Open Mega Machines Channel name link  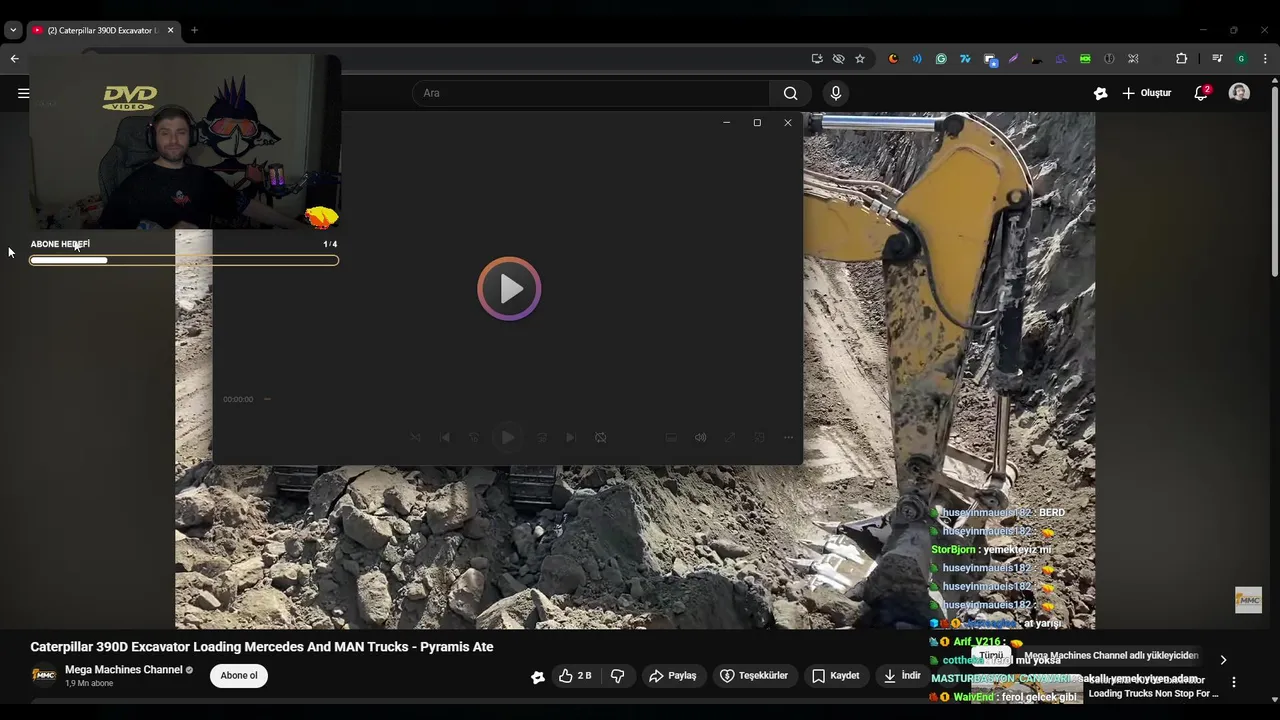pyautogui.click(x=124, y=670)
